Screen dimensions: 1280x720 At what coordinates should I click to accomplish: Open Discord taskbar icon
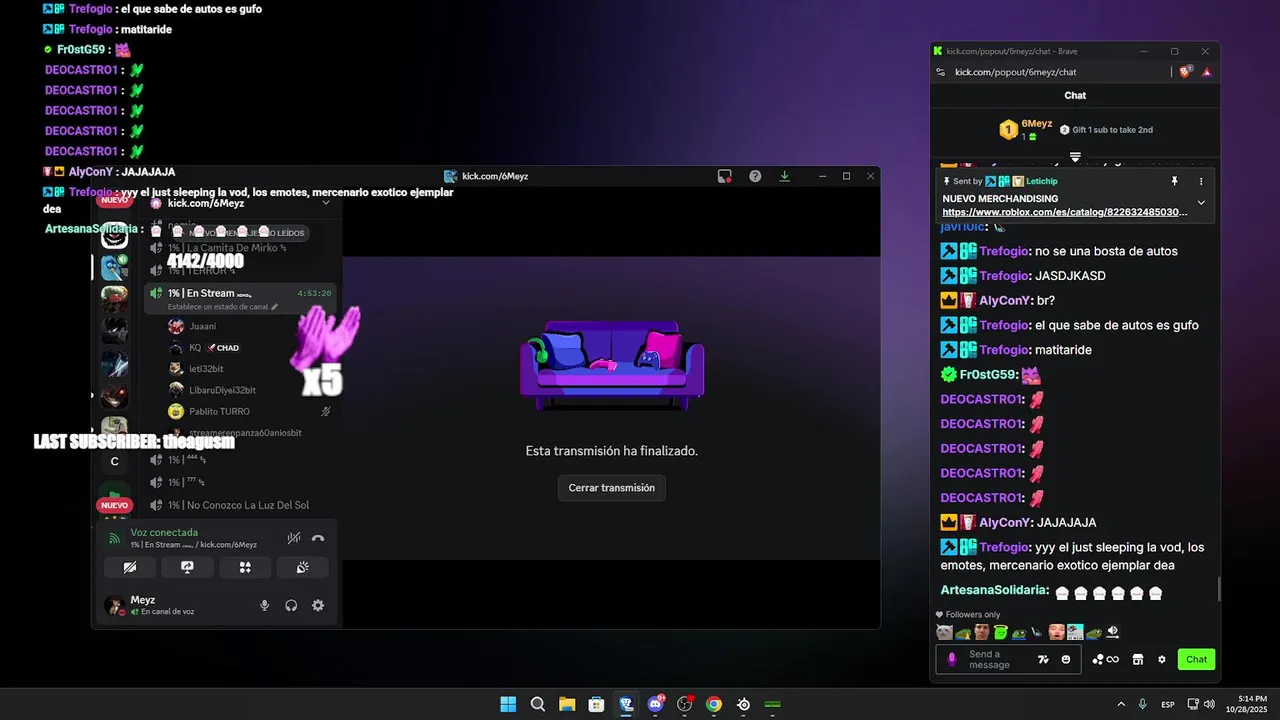[x=655, y=704]
